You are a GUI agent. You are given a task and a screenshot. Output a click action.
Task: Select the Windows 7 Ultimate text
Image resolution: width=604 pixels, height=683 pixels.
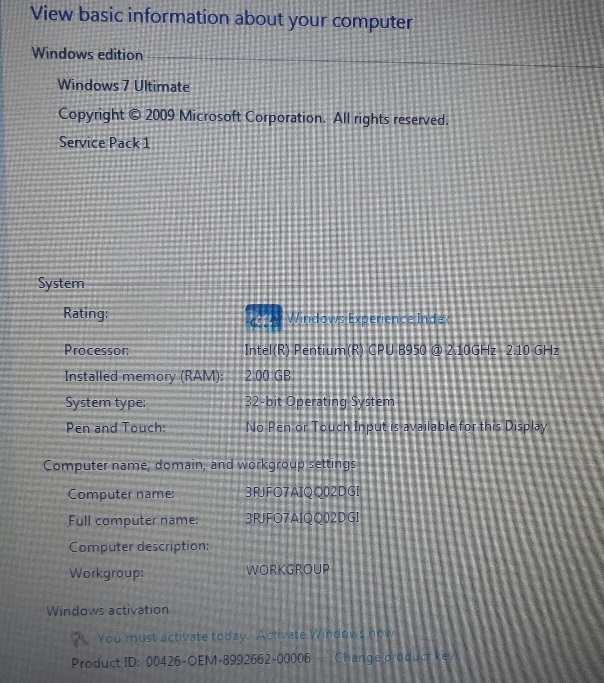124,85
